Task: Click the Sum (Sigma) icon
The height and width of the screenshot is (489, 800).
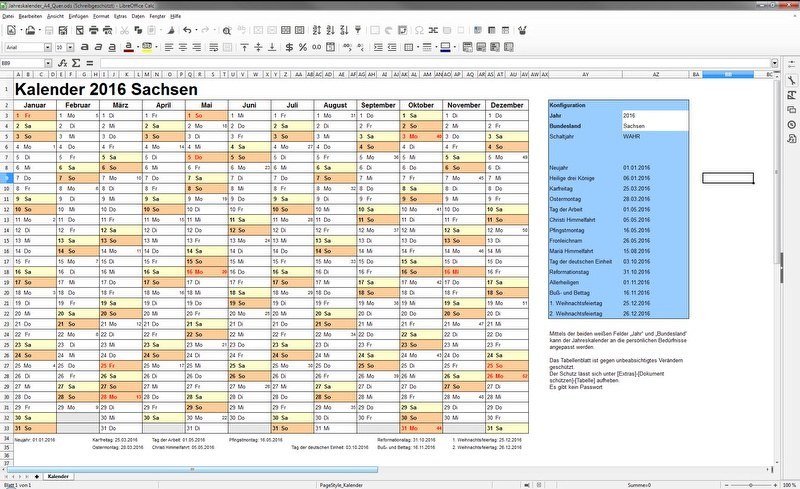Action: tap(78, 62)
